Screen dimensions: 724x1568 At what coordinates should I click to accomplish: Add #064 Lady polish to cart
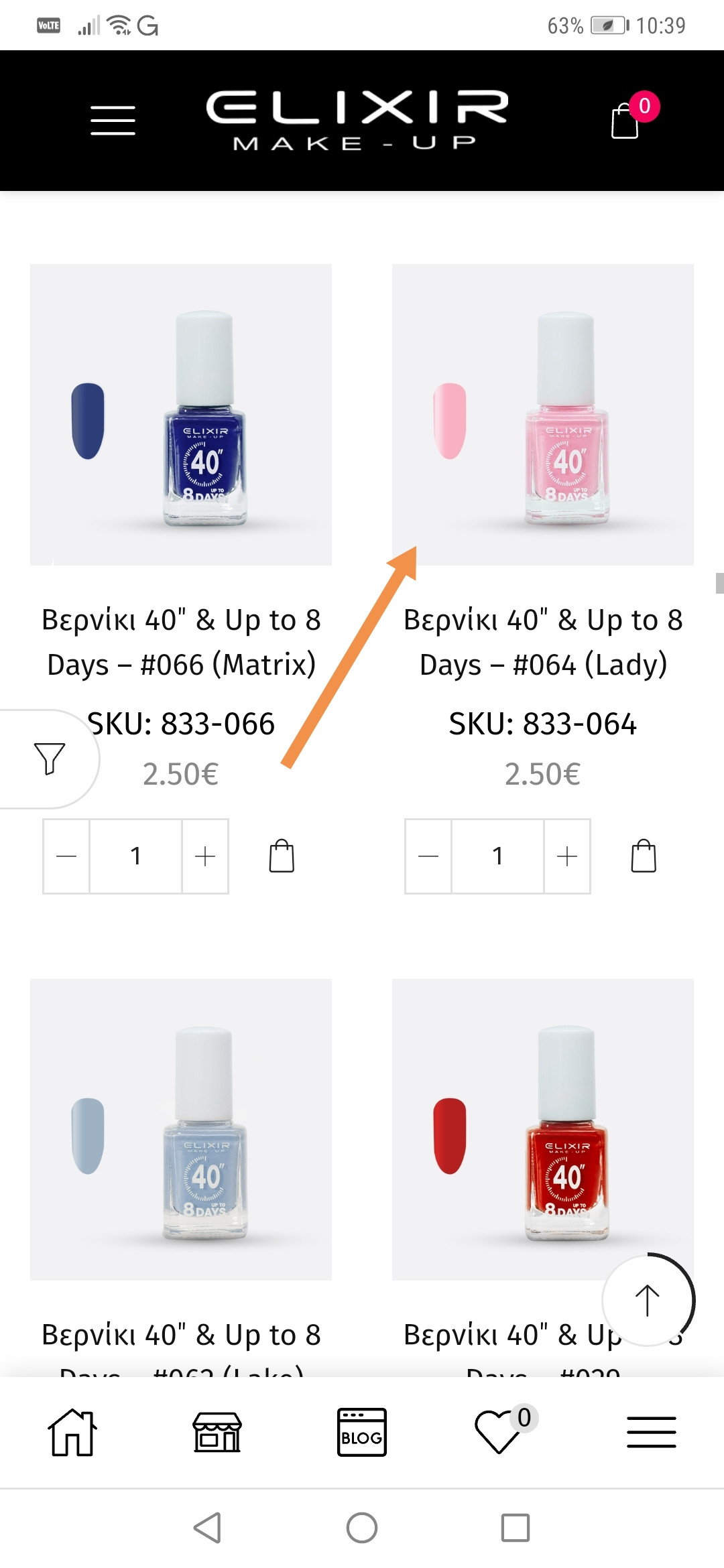pos(644,856)
